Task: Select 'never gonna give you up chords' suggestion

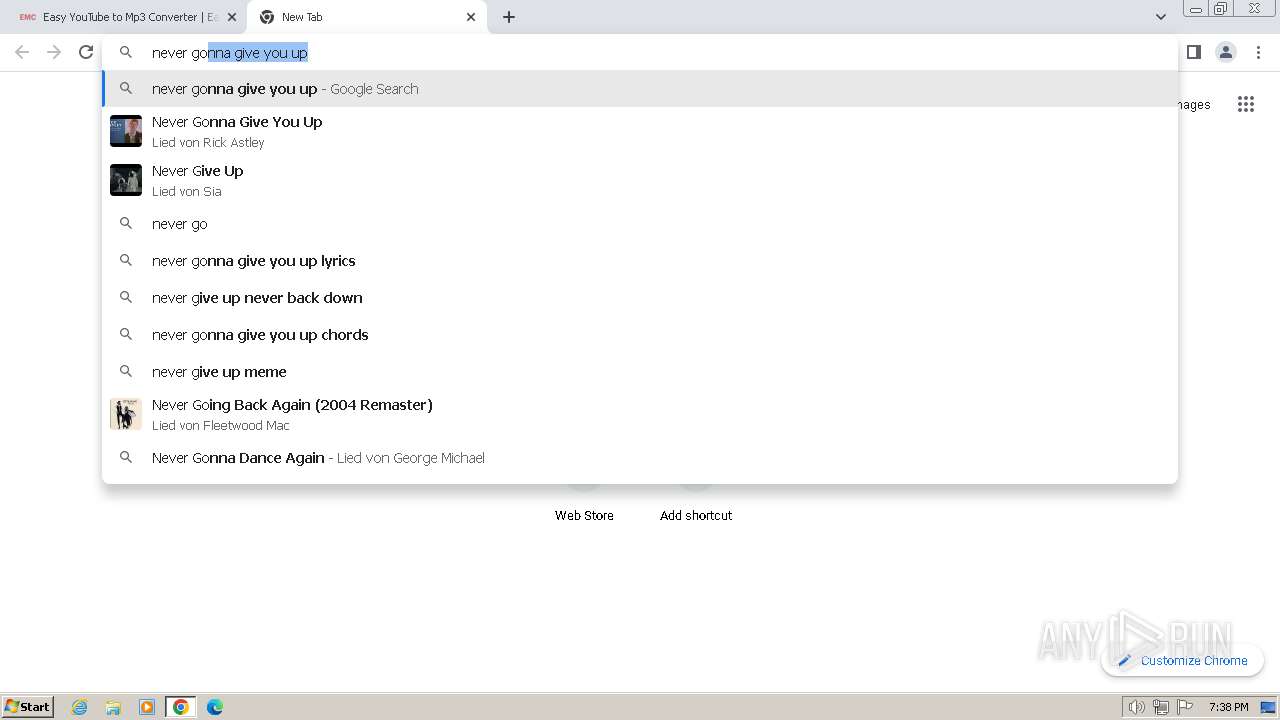Action: (x=640, y=335)
